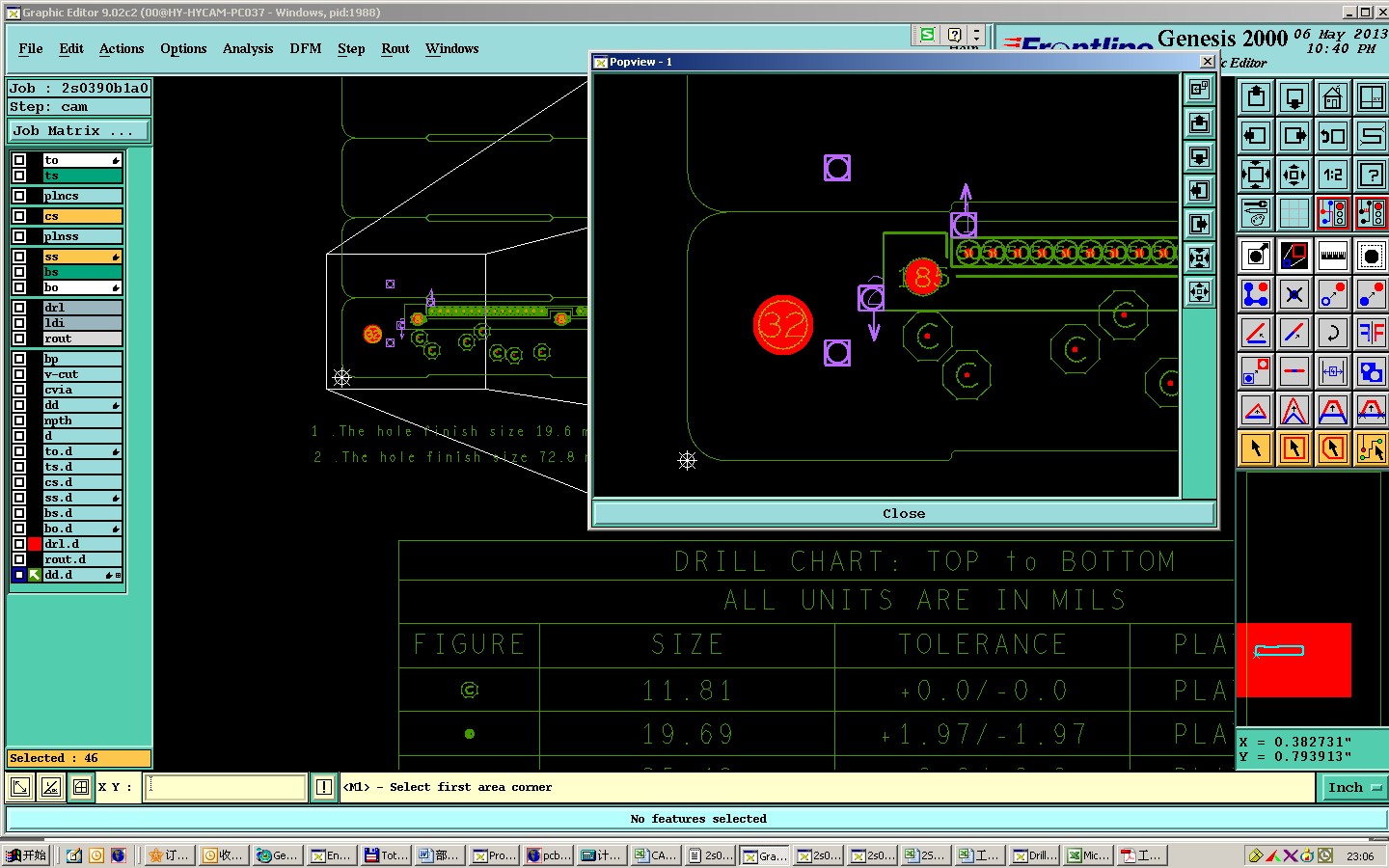
Task: Open the Inch units dropdown
Action: pyautogui.click(x=1355, y=788)
